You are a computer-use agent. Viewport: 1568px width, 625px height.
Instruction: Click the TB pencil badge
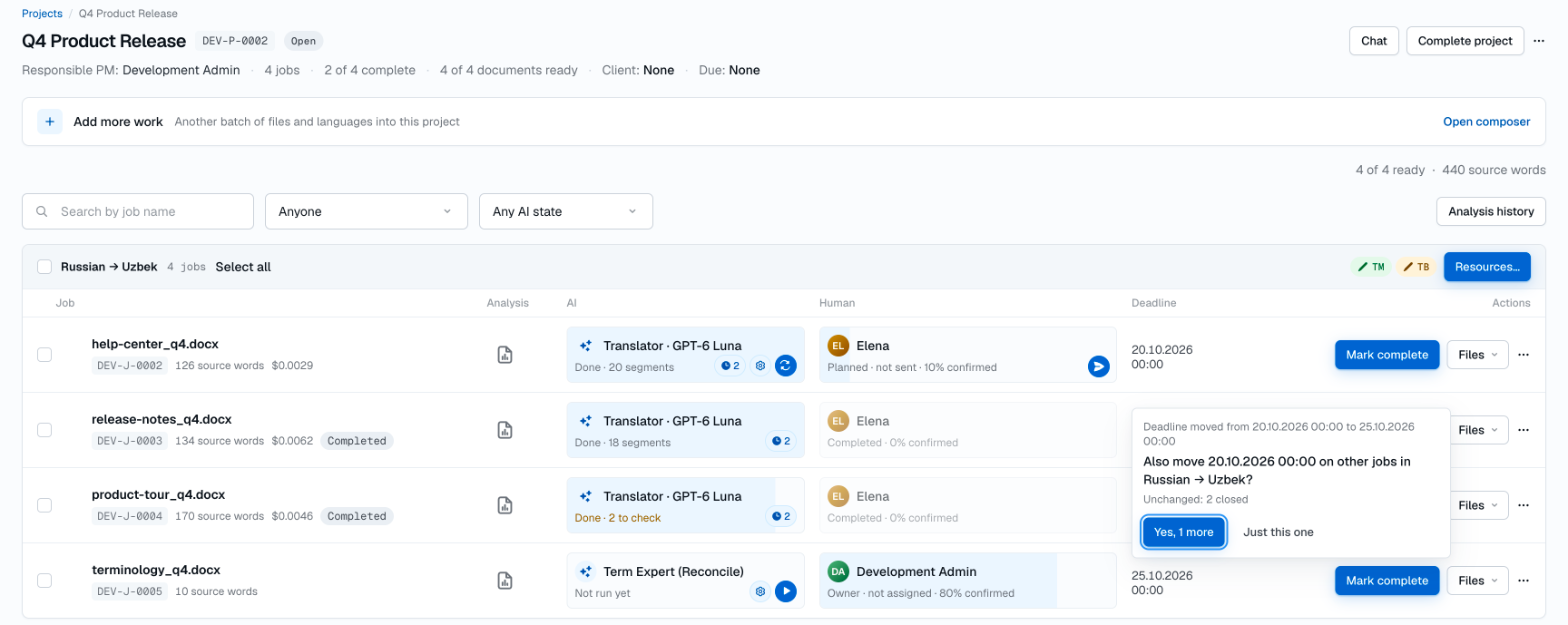(1415, 267)
